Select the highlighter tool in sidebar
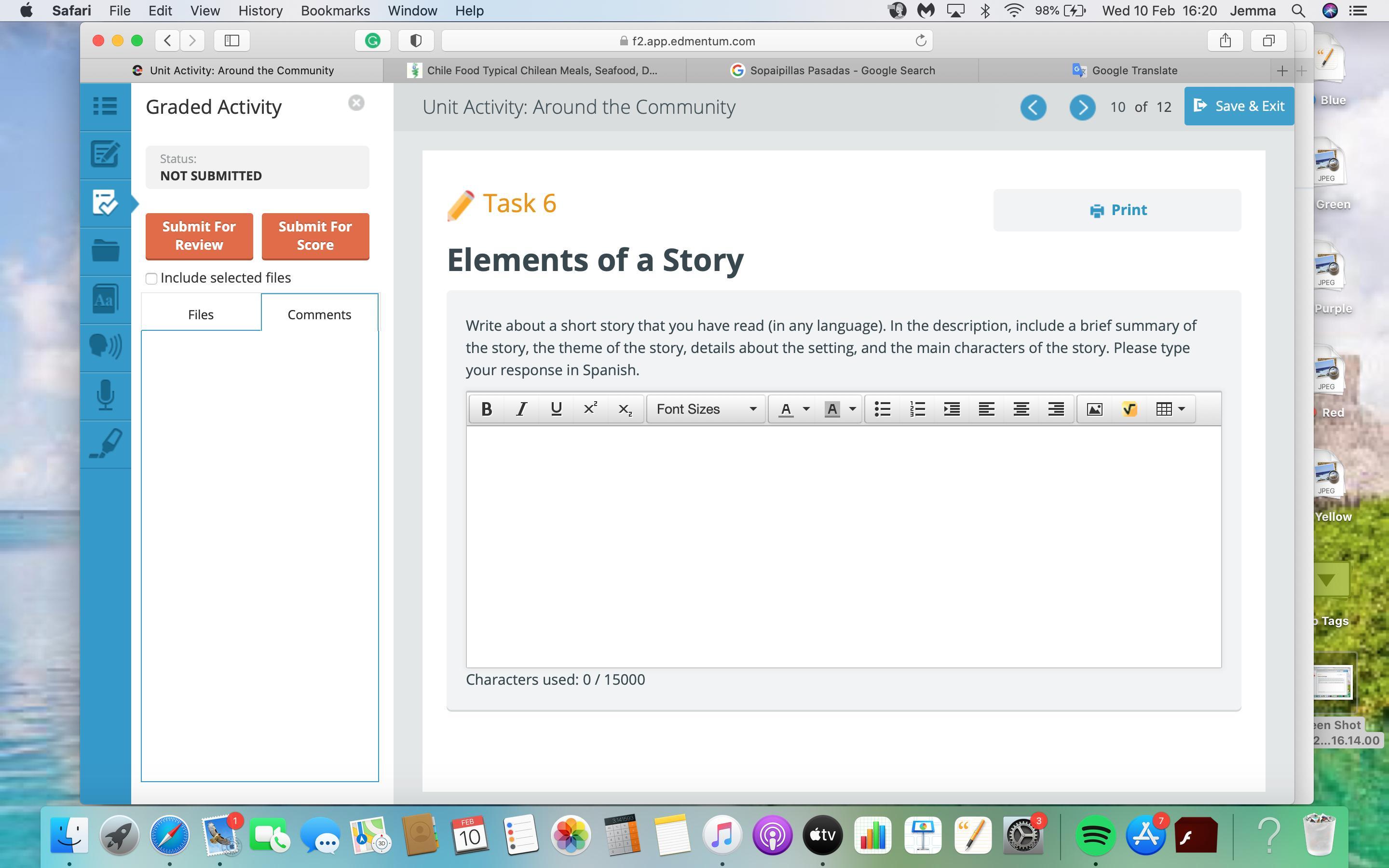The width and height of the screenshot is (1389, 868). coord(105,444)
